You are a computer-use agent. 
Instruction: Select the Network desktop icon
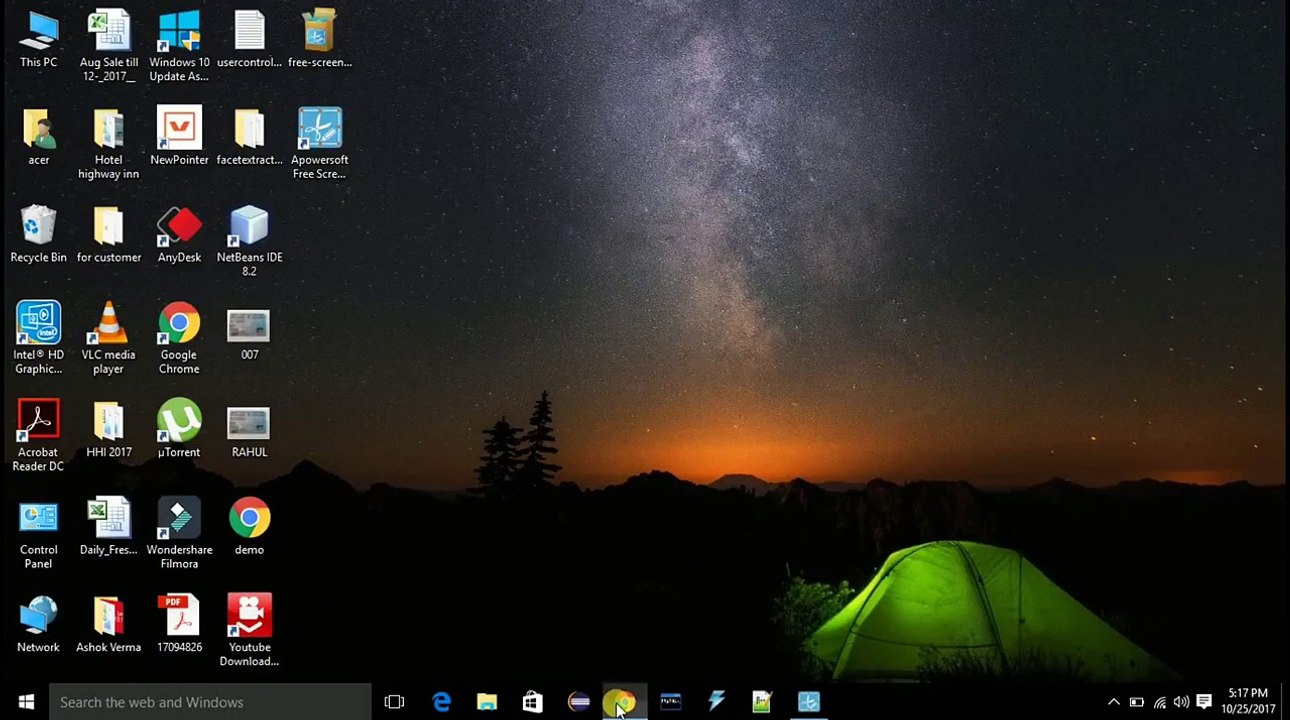click(x=38, y=624)
